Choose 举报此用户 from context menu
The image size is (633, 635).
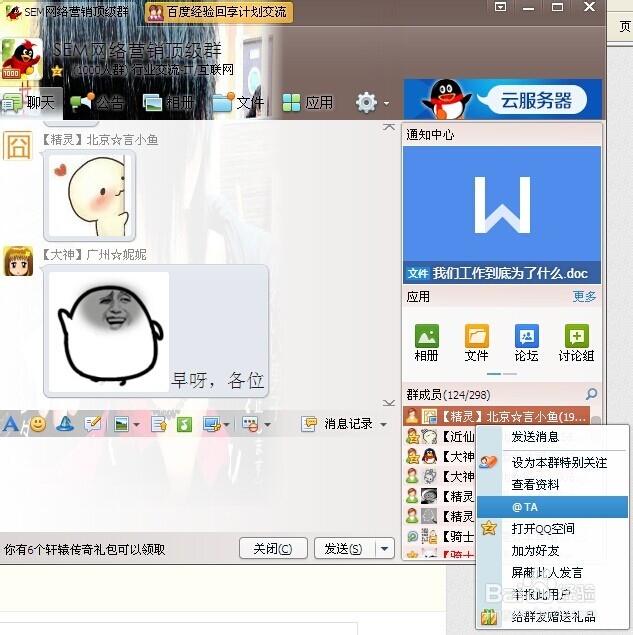[553, 595]
